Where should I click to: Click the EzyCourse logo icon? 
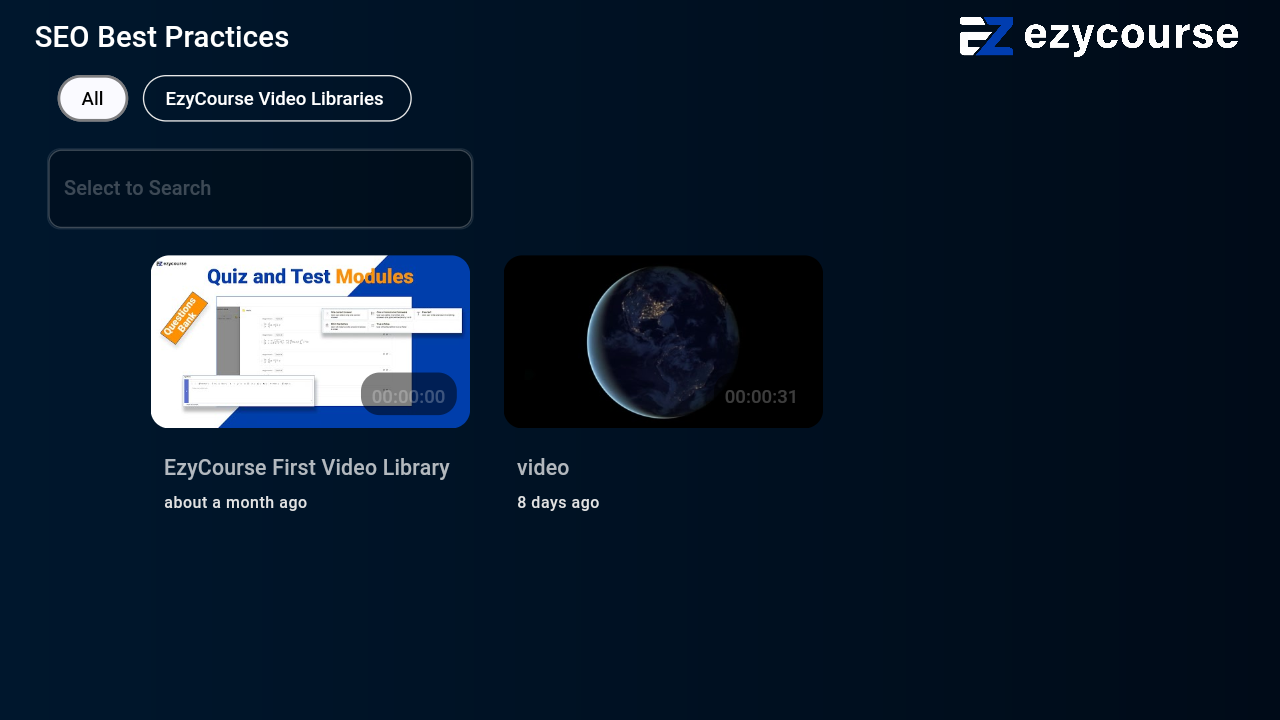point(986,37)
